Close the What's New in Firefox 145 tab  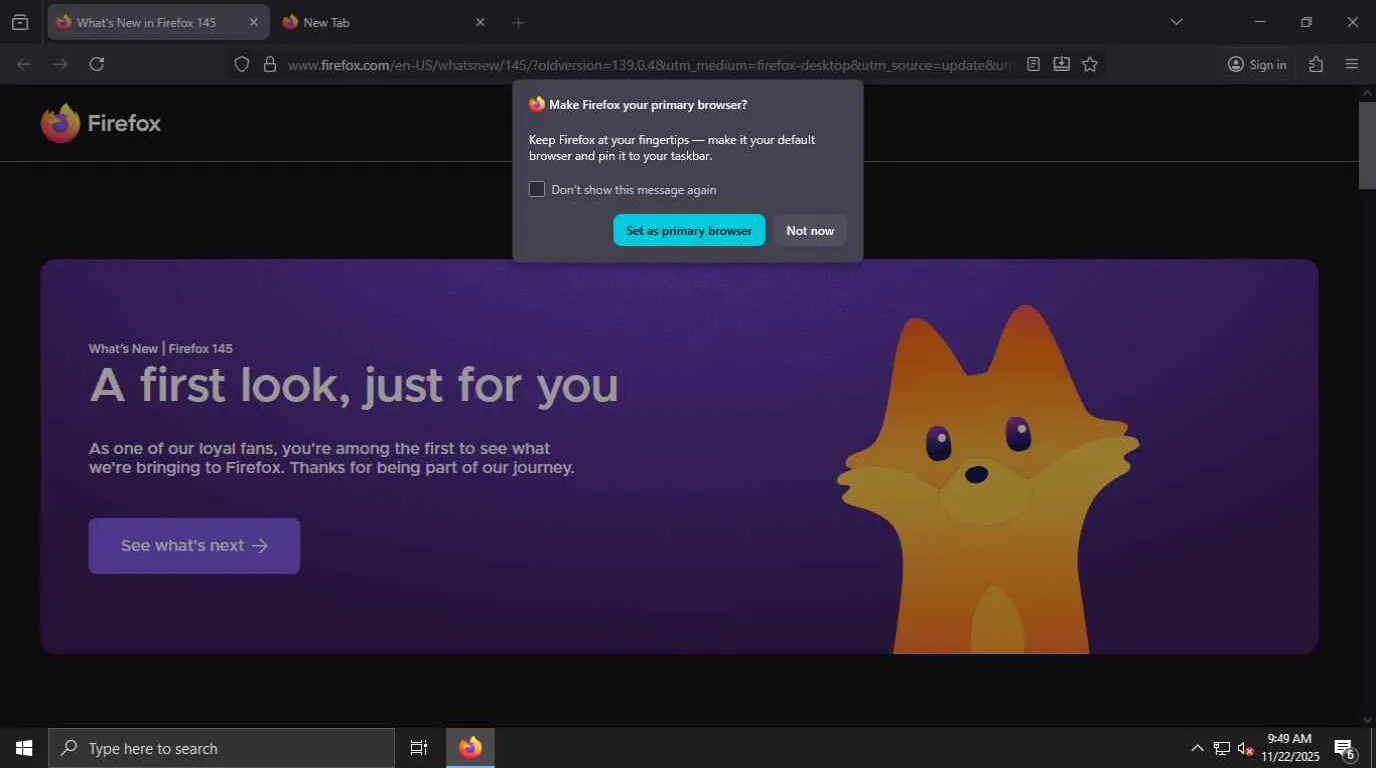point(254,22)
